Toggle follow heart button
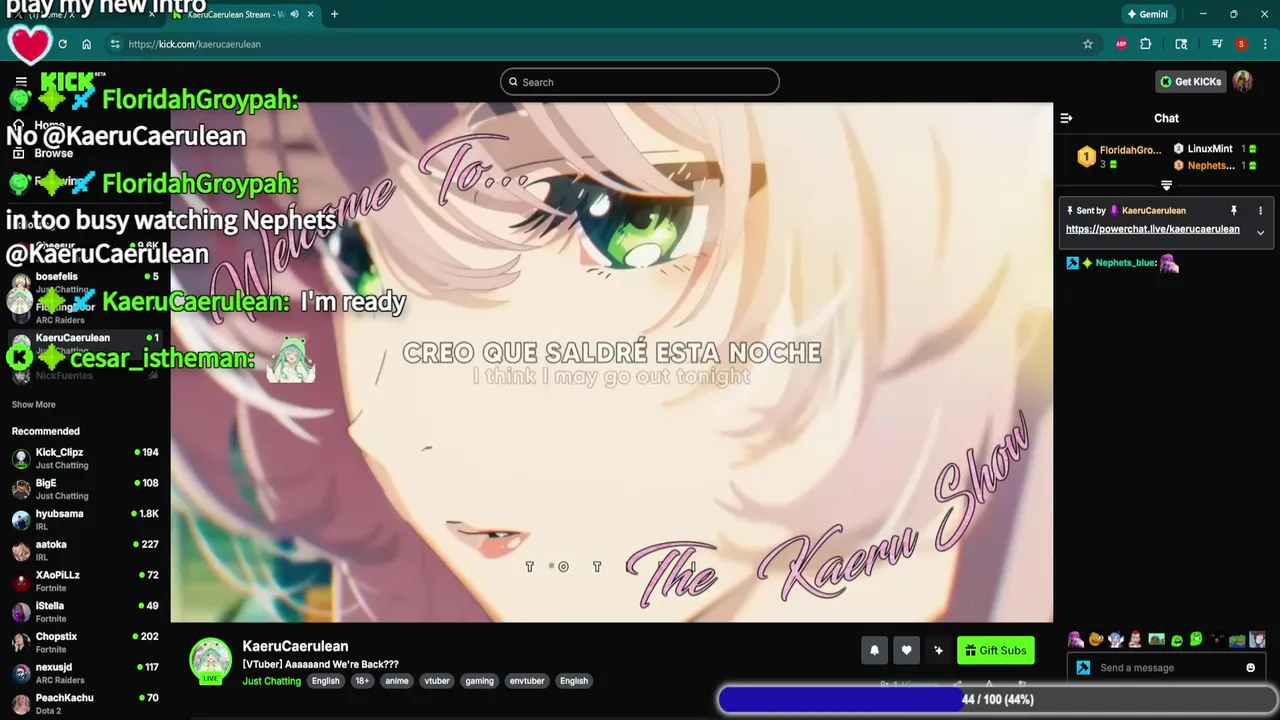The height and width of the screenshot is (720, 1280). tap(906, 650)
